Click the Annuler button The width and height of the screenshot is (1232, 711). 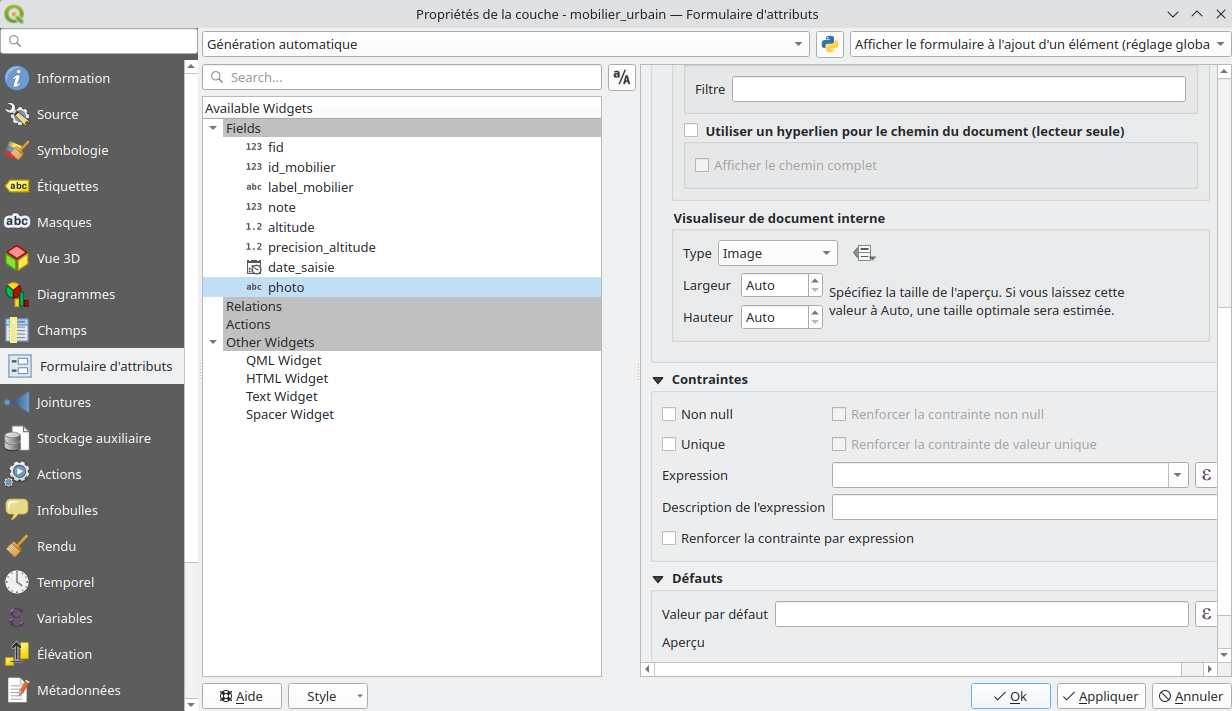tap(1190, 696)
